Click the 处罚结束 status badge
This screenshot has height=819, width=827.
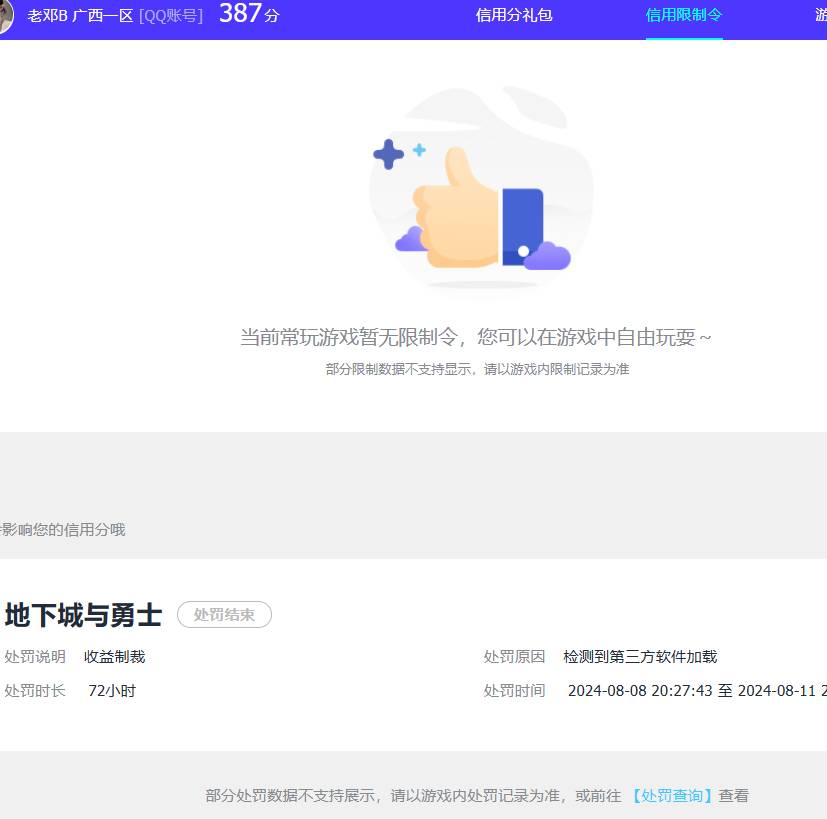click(x=224, y=615)
